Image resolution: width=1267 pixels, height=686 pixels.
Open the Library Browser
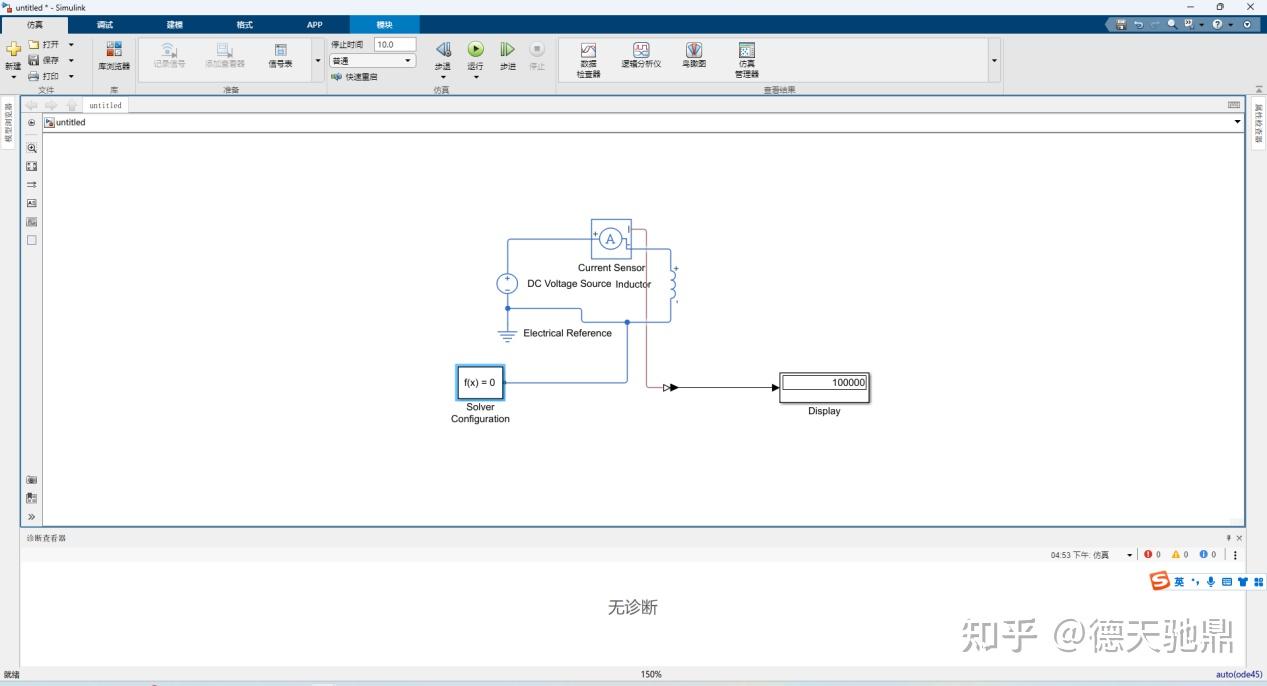113,52
